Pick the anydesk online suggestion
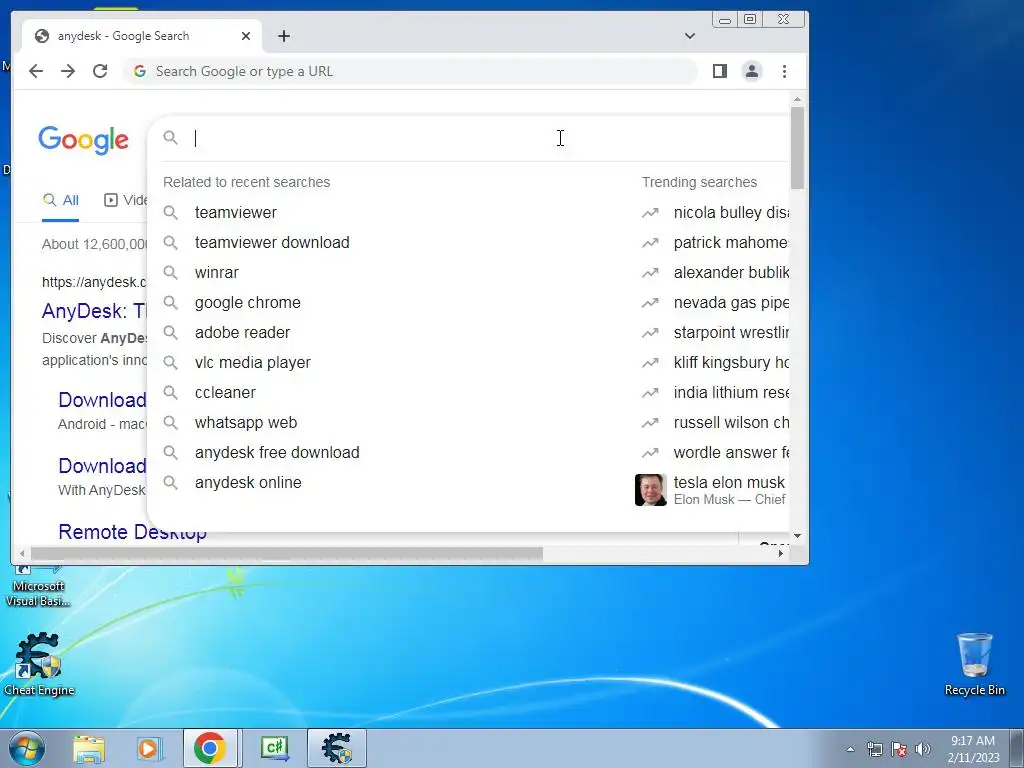This screenshot has width=1024, height=768. (x=248, y=483)
